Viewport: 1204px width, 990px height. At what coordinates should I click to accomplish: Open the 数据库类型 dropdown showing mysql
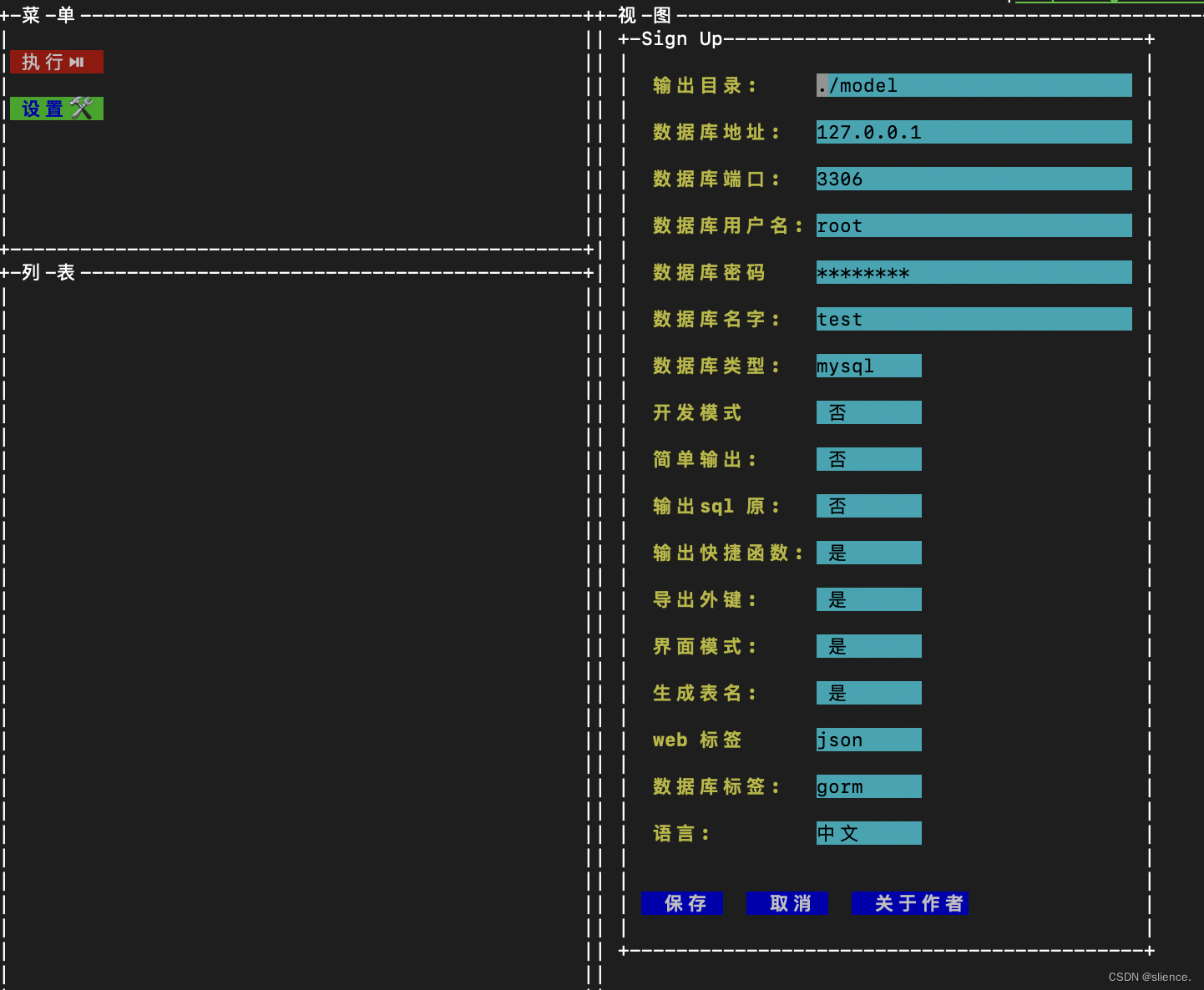tap(868, 366)
